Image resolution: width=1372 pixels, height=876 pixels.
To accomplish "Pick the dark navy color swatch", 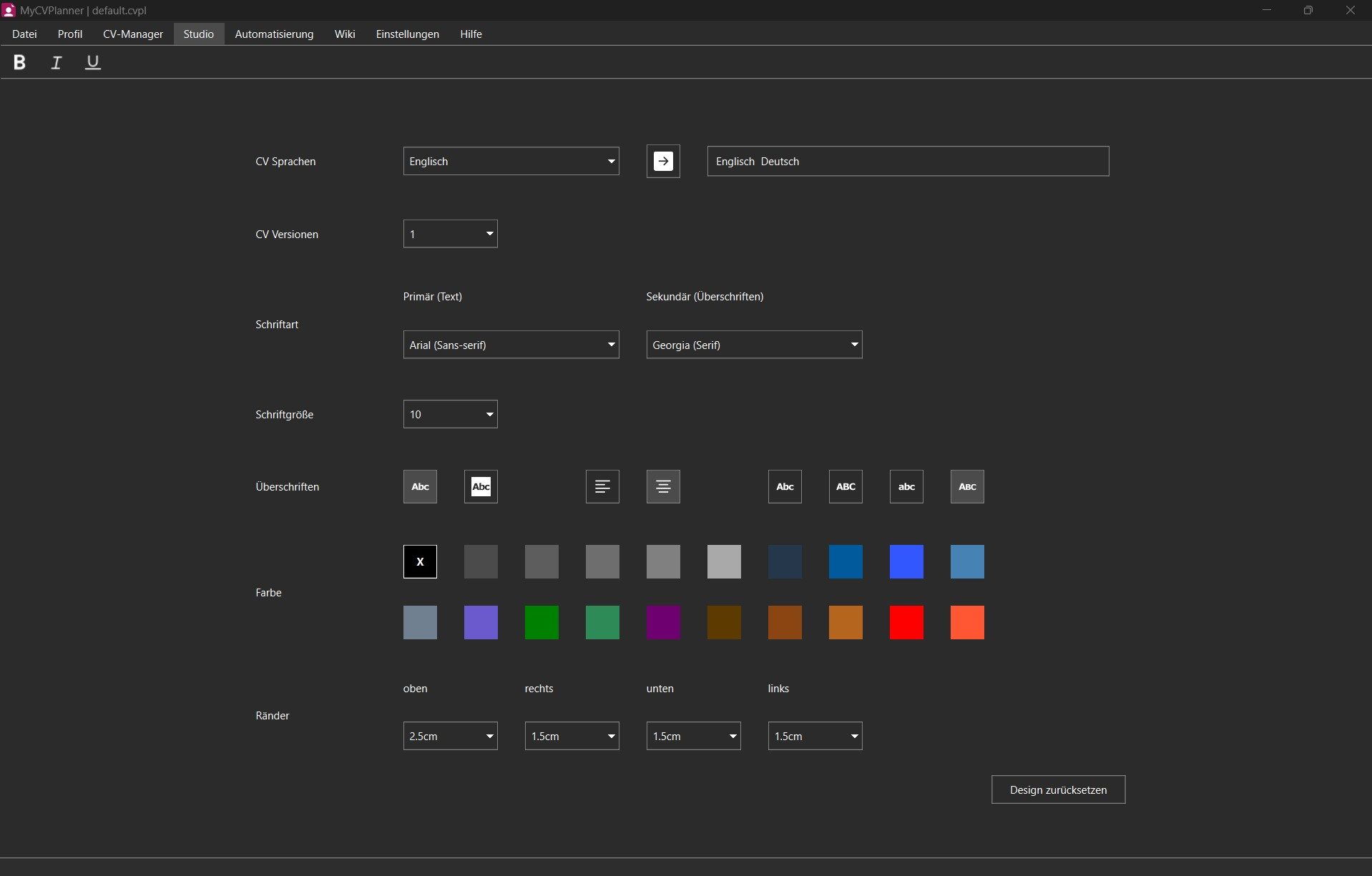I will pyautogui.click(x=785, y=562).
